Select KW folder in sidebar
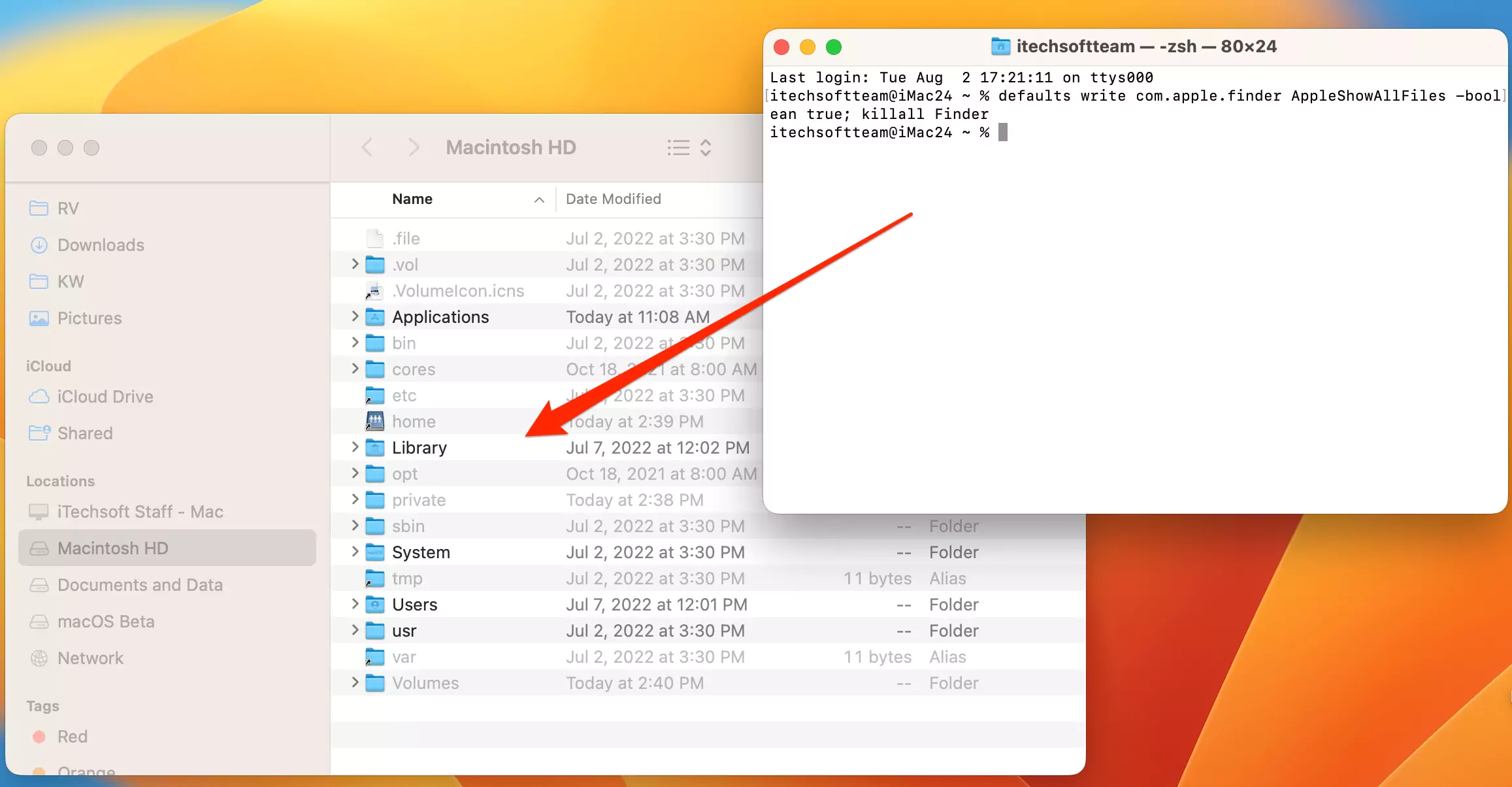The height and width of the screenshot is (787, 1512). pyautogui.click(x=57, y=282)
